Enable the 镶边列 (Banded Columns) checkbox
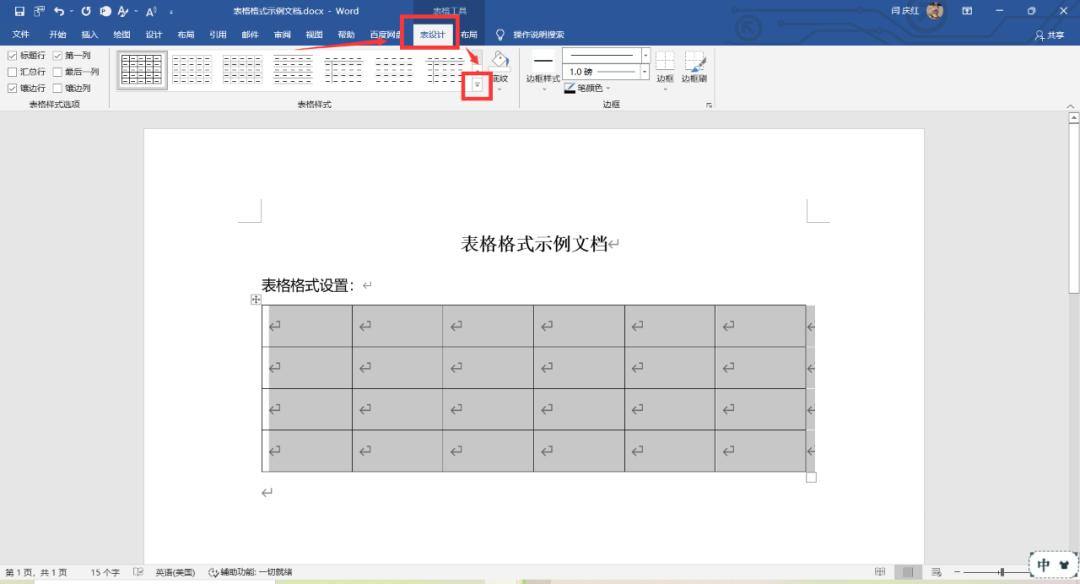Viewport: 1080px width, 584px height. click(x=58, y=88)
